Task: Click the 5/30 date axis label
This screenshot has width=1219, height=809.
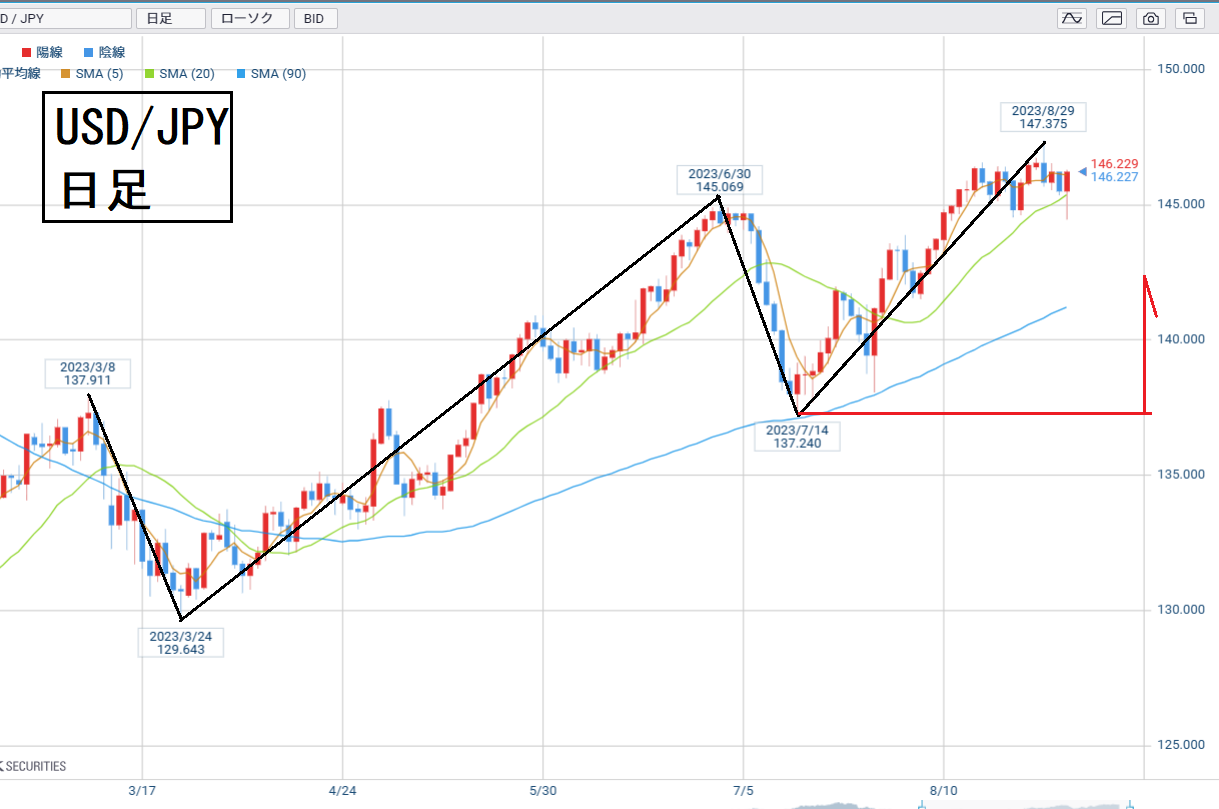Action: 543,790
